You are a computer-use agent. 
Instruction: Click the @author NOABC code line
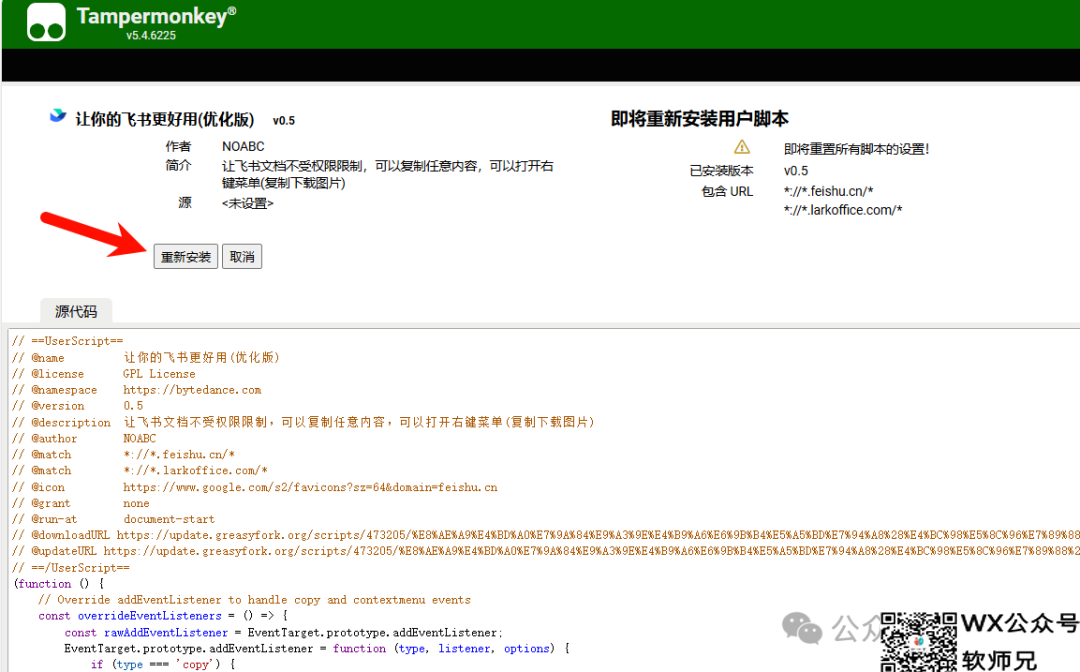tap(84, 439)
